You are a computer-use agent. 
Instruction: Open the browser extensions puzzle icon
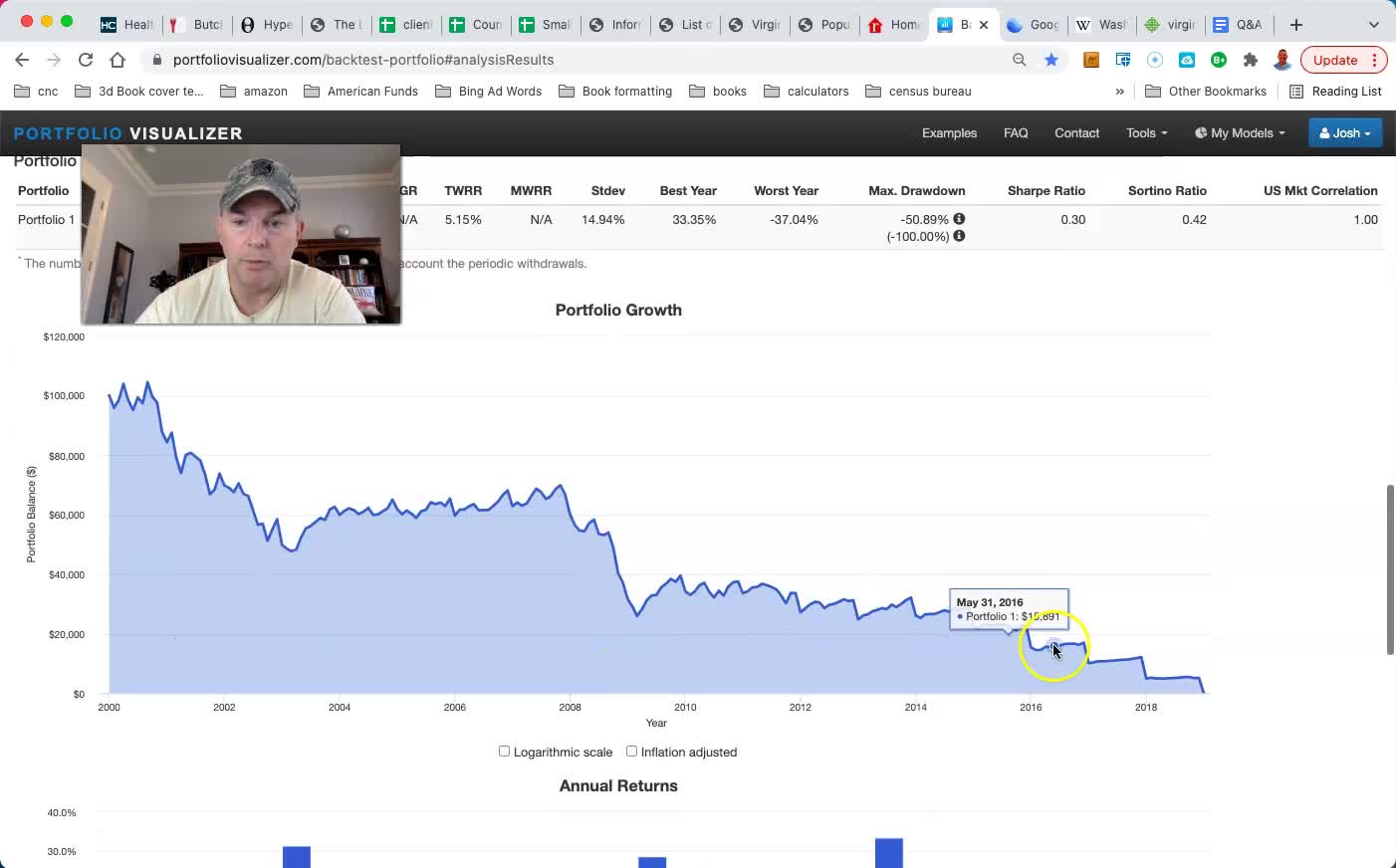1251,60
